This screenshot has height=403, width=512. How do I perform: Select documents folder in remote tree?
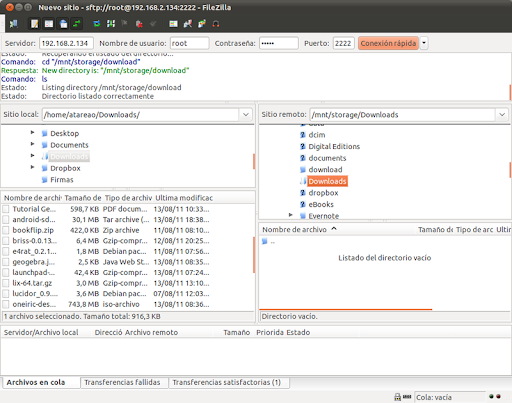pos(327,158)
